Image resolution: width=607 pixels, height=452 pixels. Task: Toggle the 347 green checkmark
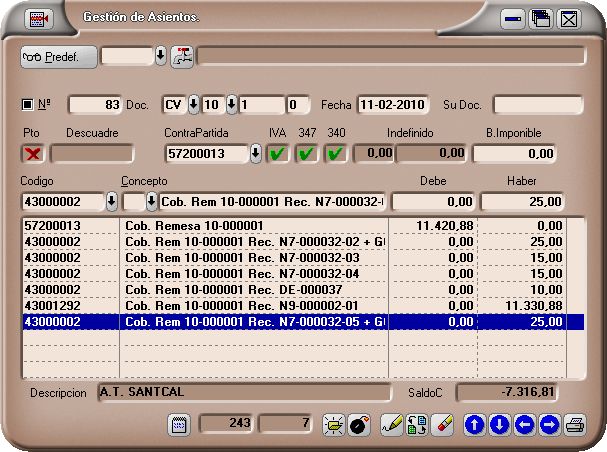point(307,154)
